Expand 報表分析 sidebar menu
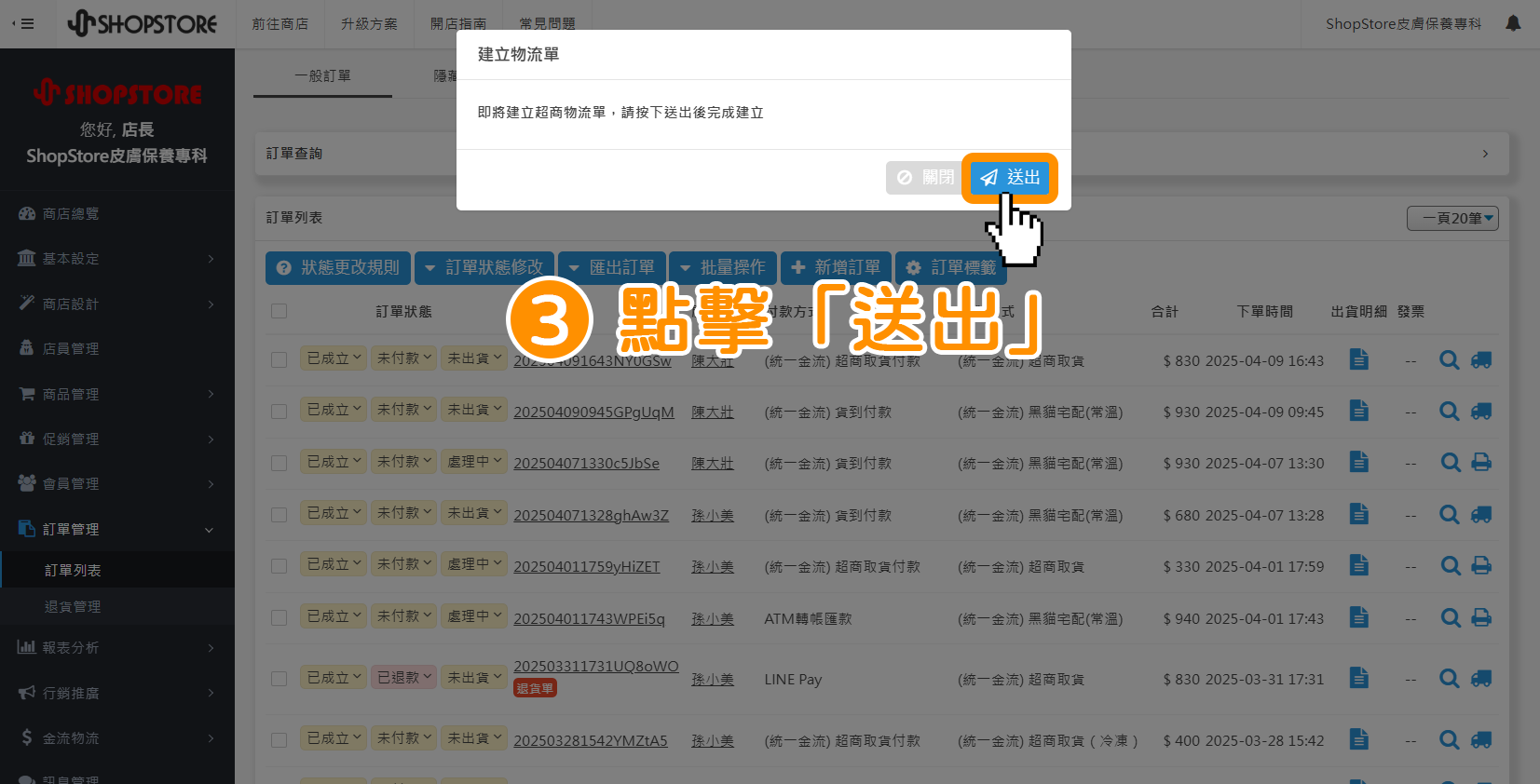The height and width of the screenshot is (784, 1540). tap(117, 648)
